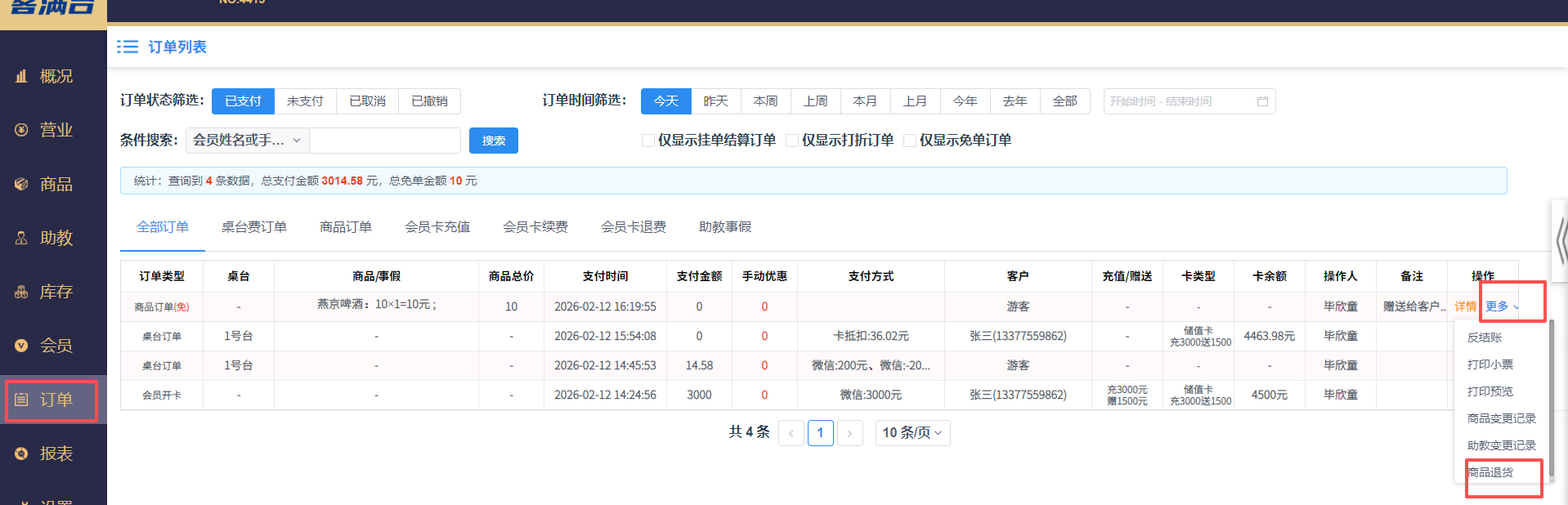Expand the 更多 actions dropdown
The width and height of the screenshot is (1568, 505).
click(x=1502, y=306)
